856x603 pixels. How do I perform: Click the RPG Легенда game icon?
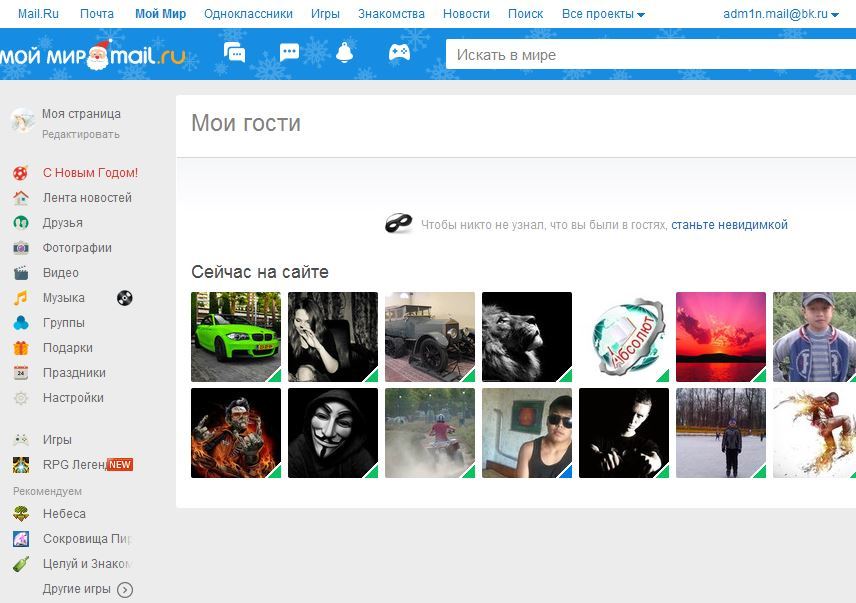click(x=21, y=464)
